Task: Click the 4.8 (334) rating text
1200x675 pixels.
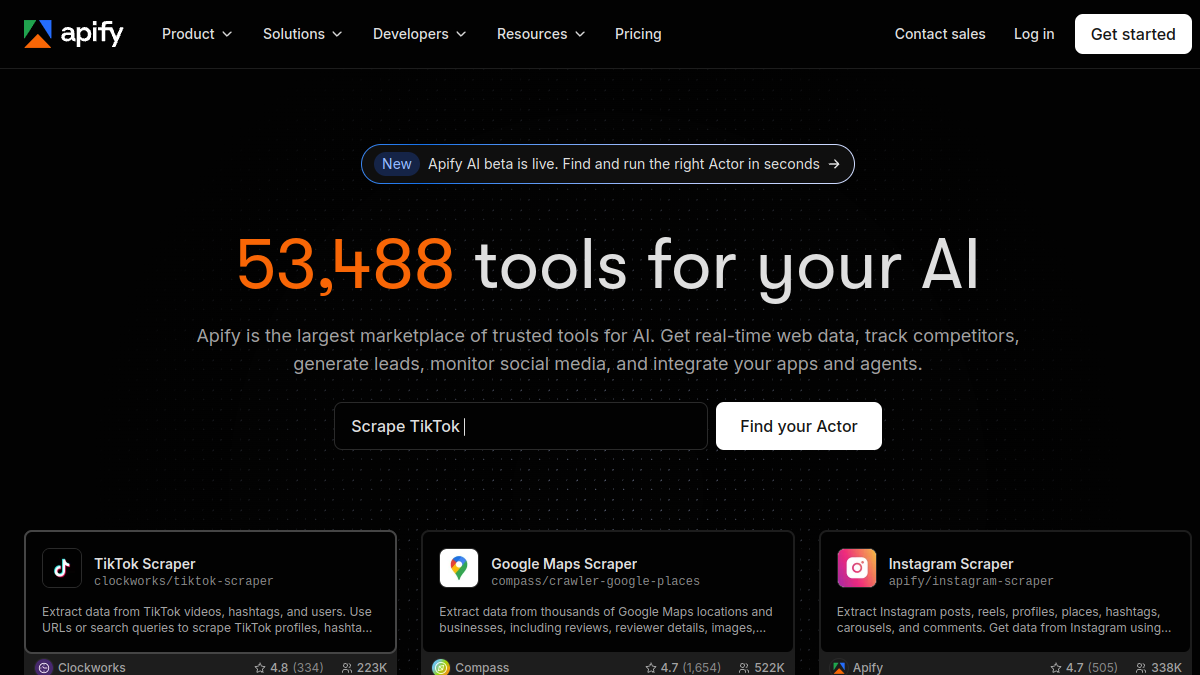Action: tap(297, 667)
